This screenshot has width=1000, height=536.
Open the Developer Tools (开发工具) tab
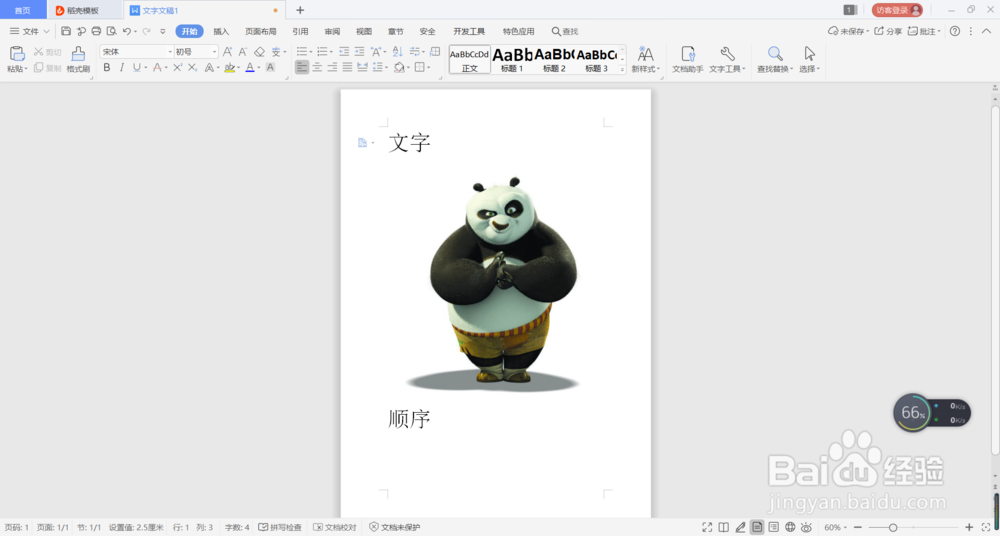[469, 31]
